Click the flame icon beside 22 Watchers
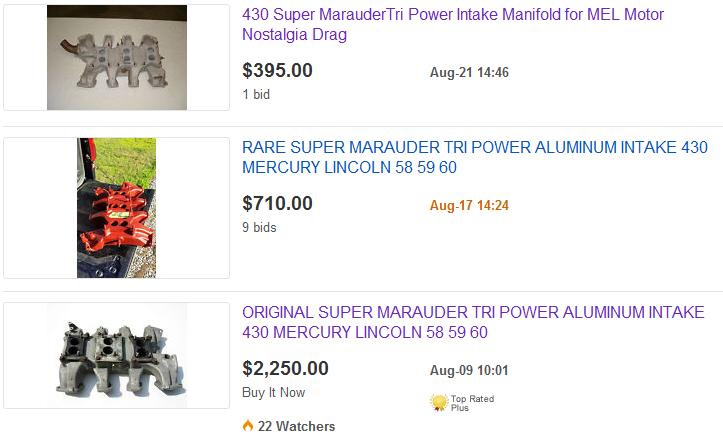The image size is (723, 439). pos(247,426)
